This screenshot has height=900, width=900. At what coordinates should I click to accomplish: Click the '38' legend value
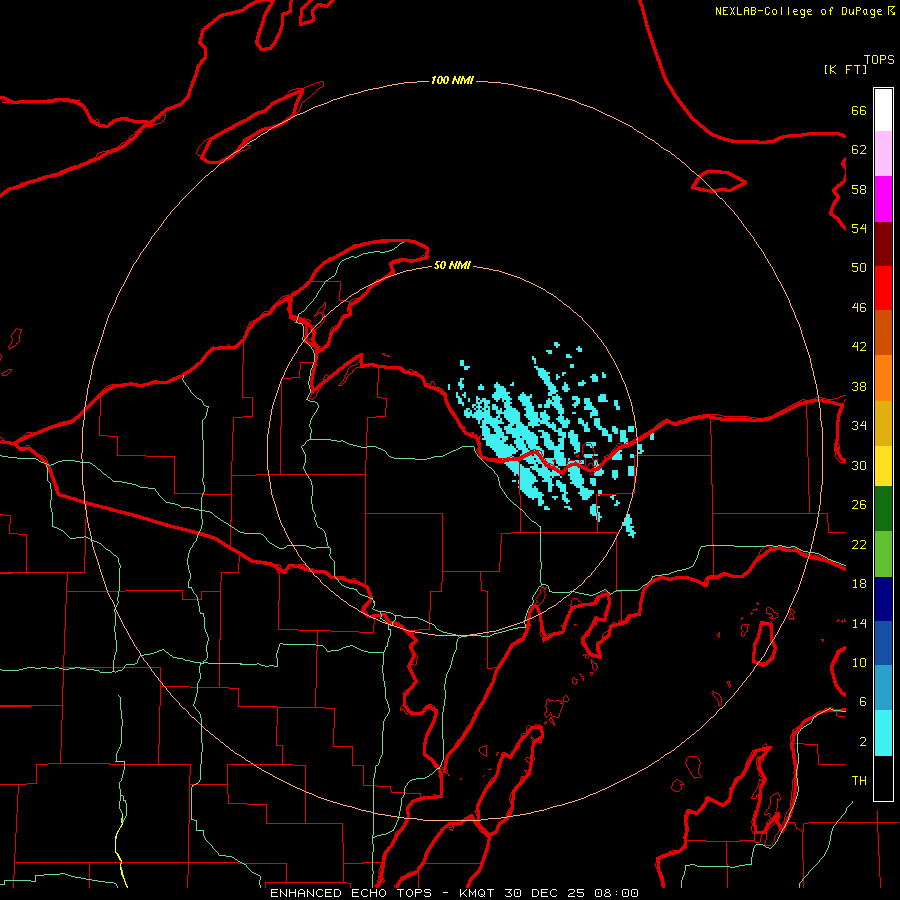point(859,386)
